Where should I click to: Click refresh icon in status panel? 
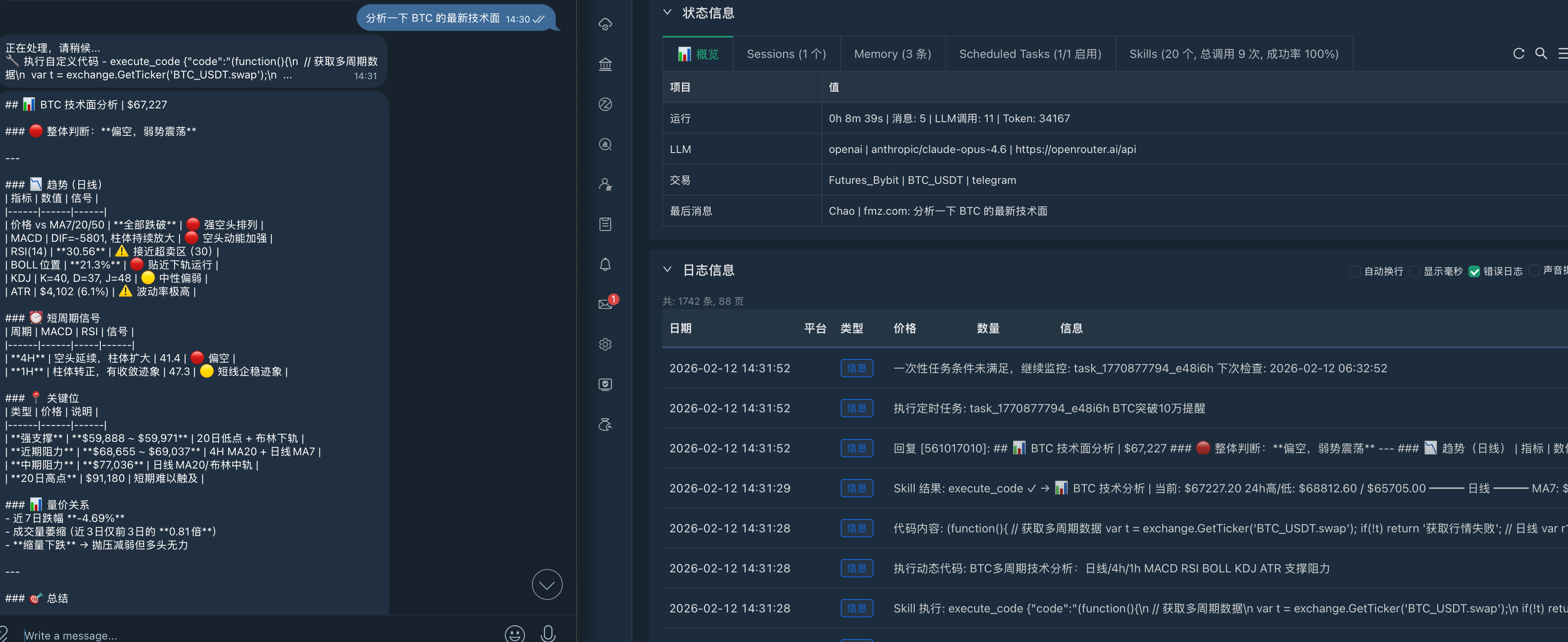[x=1518, y=54]
